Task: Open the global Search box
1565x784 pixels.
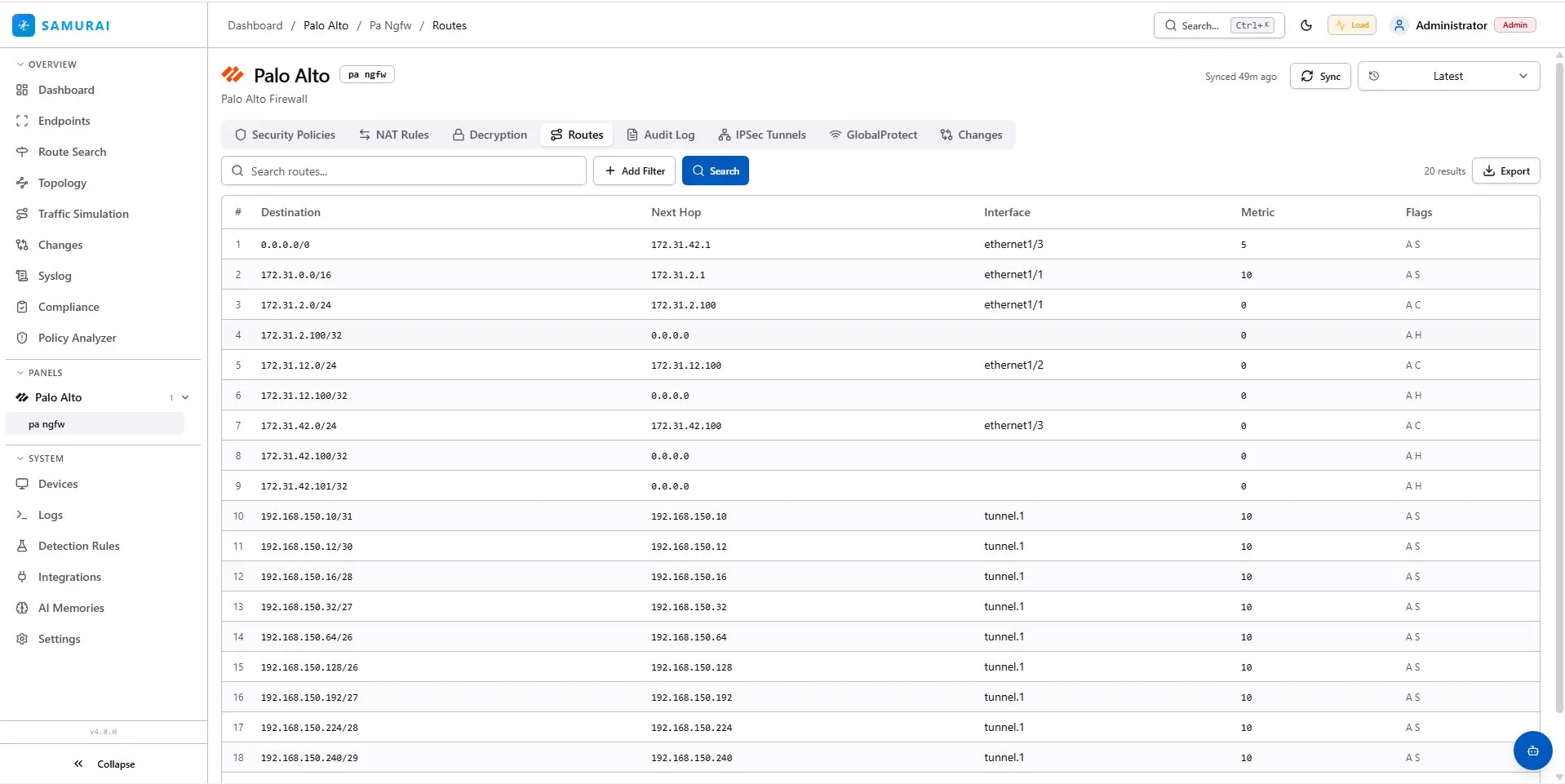Action: [x=1219, y=25]
